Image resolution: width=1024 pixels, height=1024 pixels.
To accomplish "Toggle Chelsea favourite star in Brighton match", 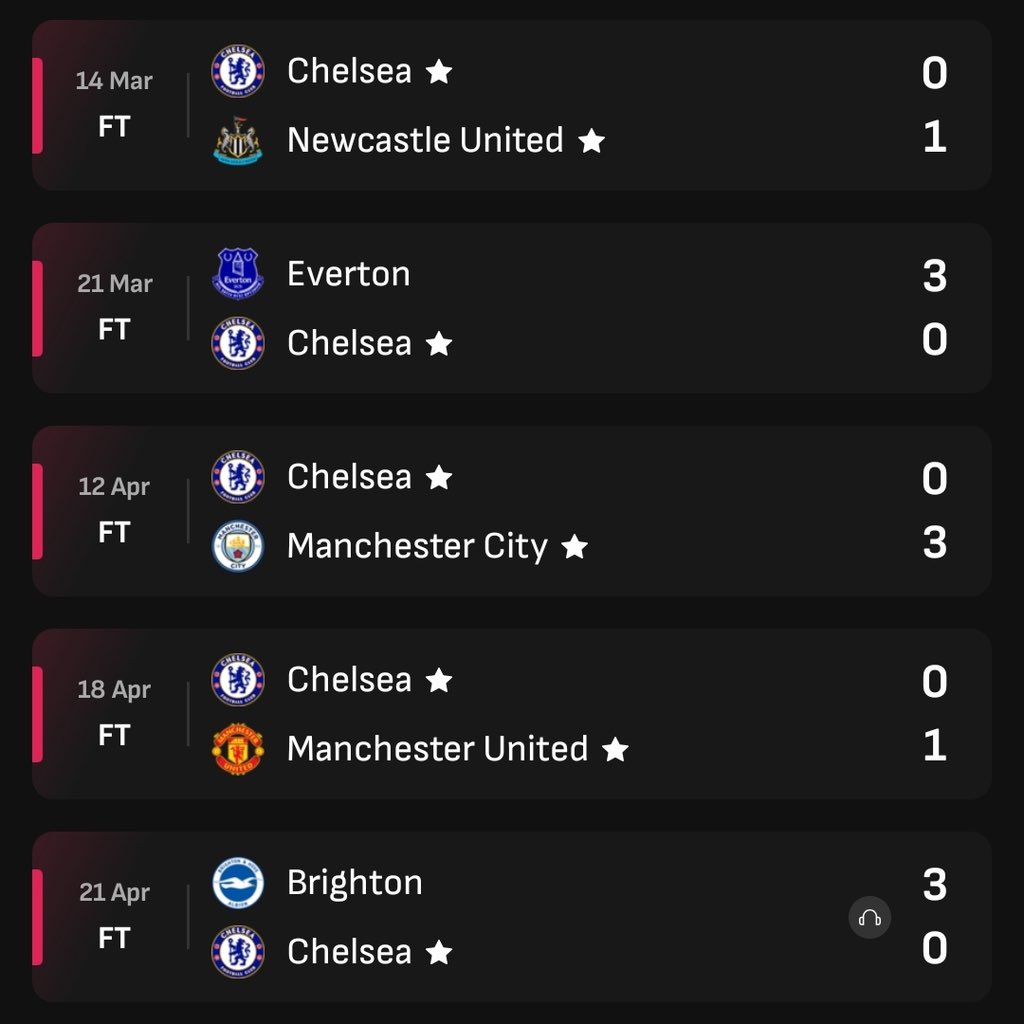I will (x=439, y=952).
